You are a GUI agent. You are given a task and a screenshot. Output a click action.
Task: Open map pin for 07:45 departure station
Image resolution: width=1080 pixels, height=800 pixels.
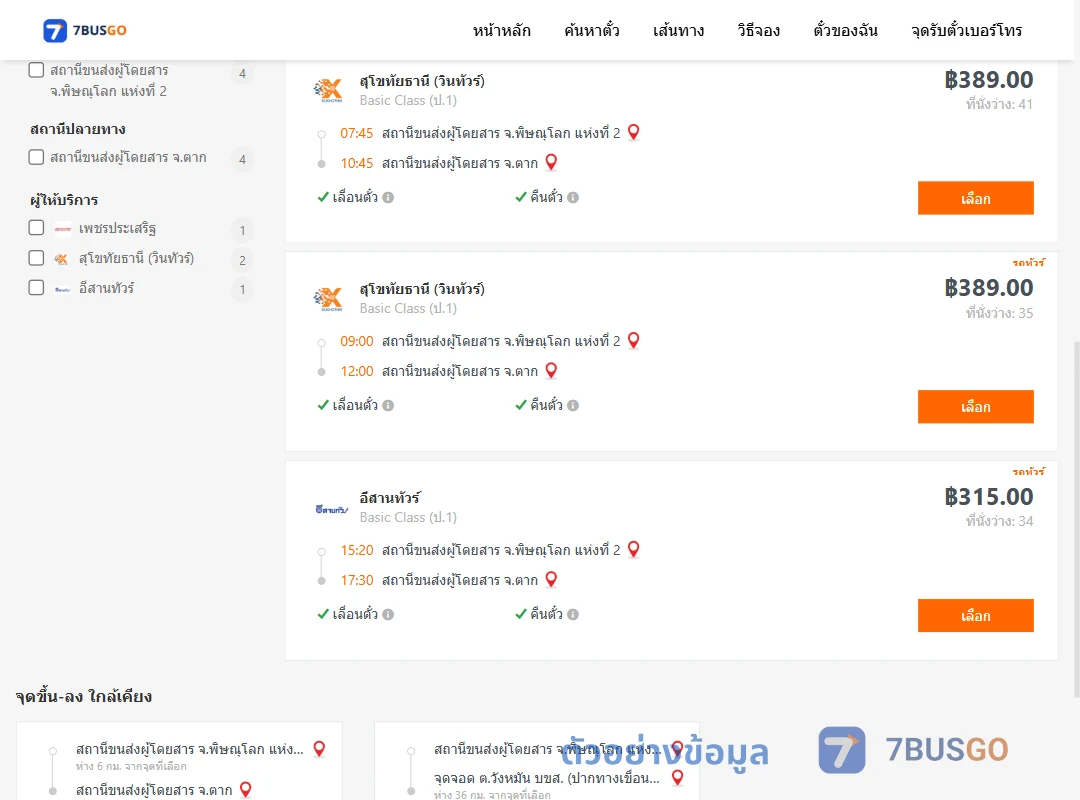pyautogui.click(x=634, y=132)
